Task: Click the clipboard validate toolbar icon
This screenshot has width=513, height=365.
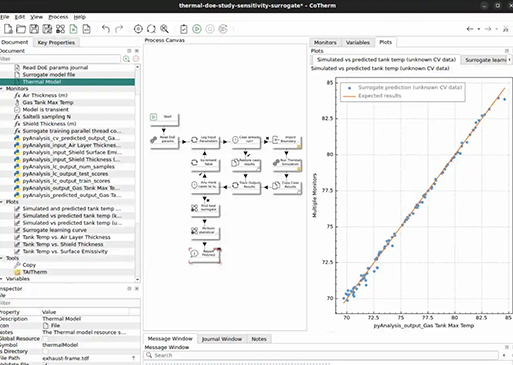Action: point(184,29)
